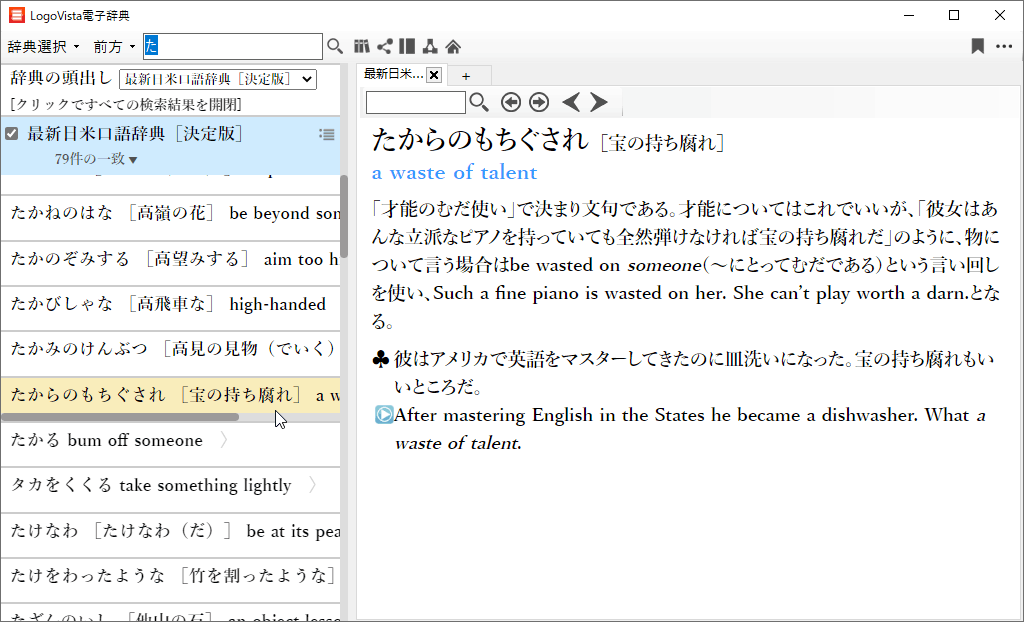The width and height of the screenshot is (1024, 622).
Task: Click the bookmark icon at top right
Action: 978,46
